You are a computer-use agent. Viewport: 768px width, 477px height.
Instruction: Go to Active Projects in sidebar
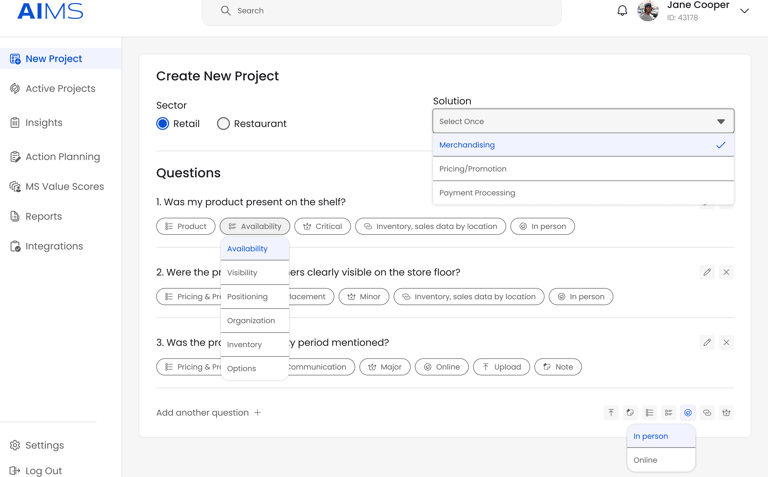pos(60,89)
